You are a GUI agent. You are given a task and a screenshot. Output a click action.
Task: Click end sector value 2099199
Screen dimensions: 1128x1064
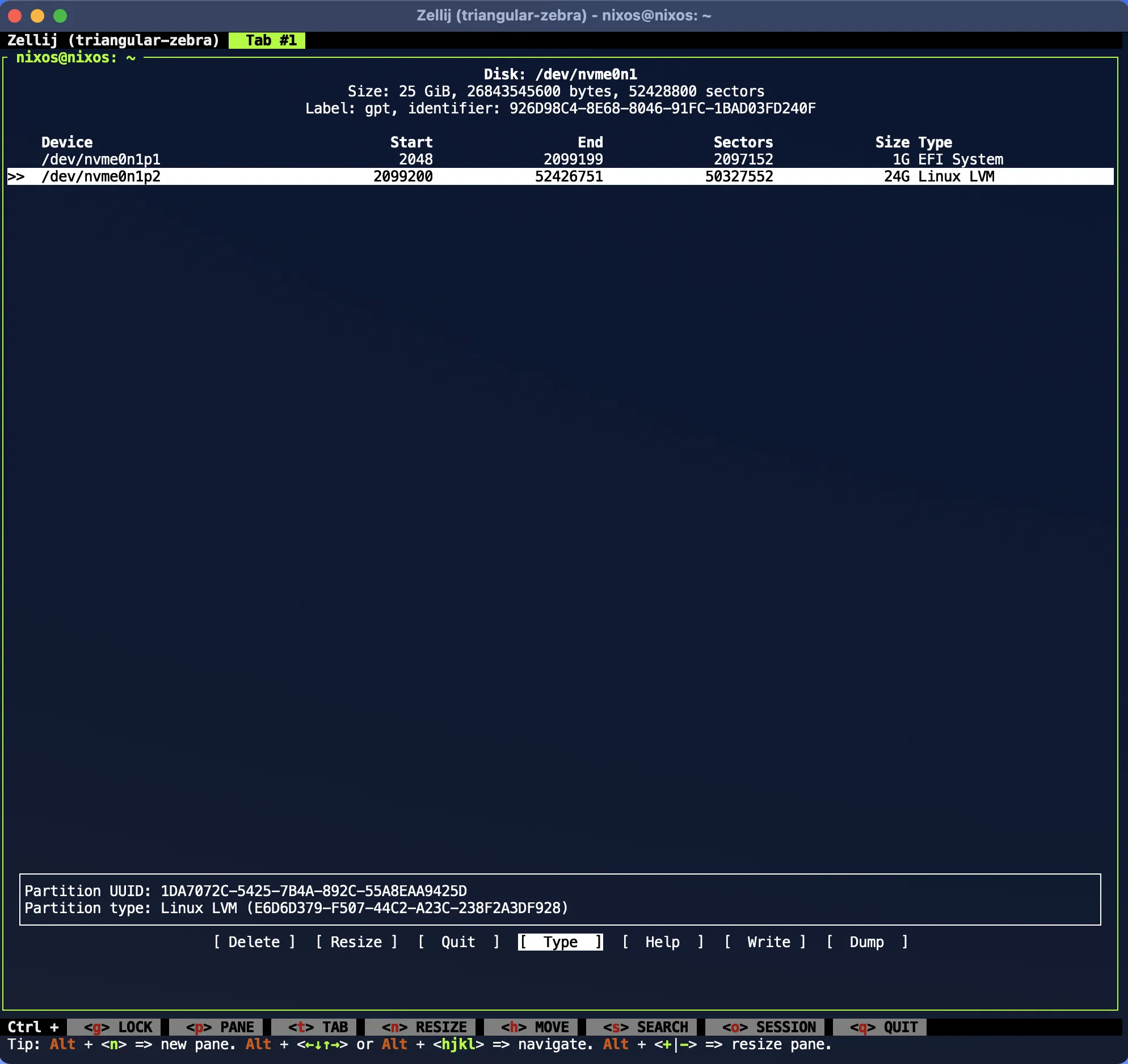tap(573, 159)
